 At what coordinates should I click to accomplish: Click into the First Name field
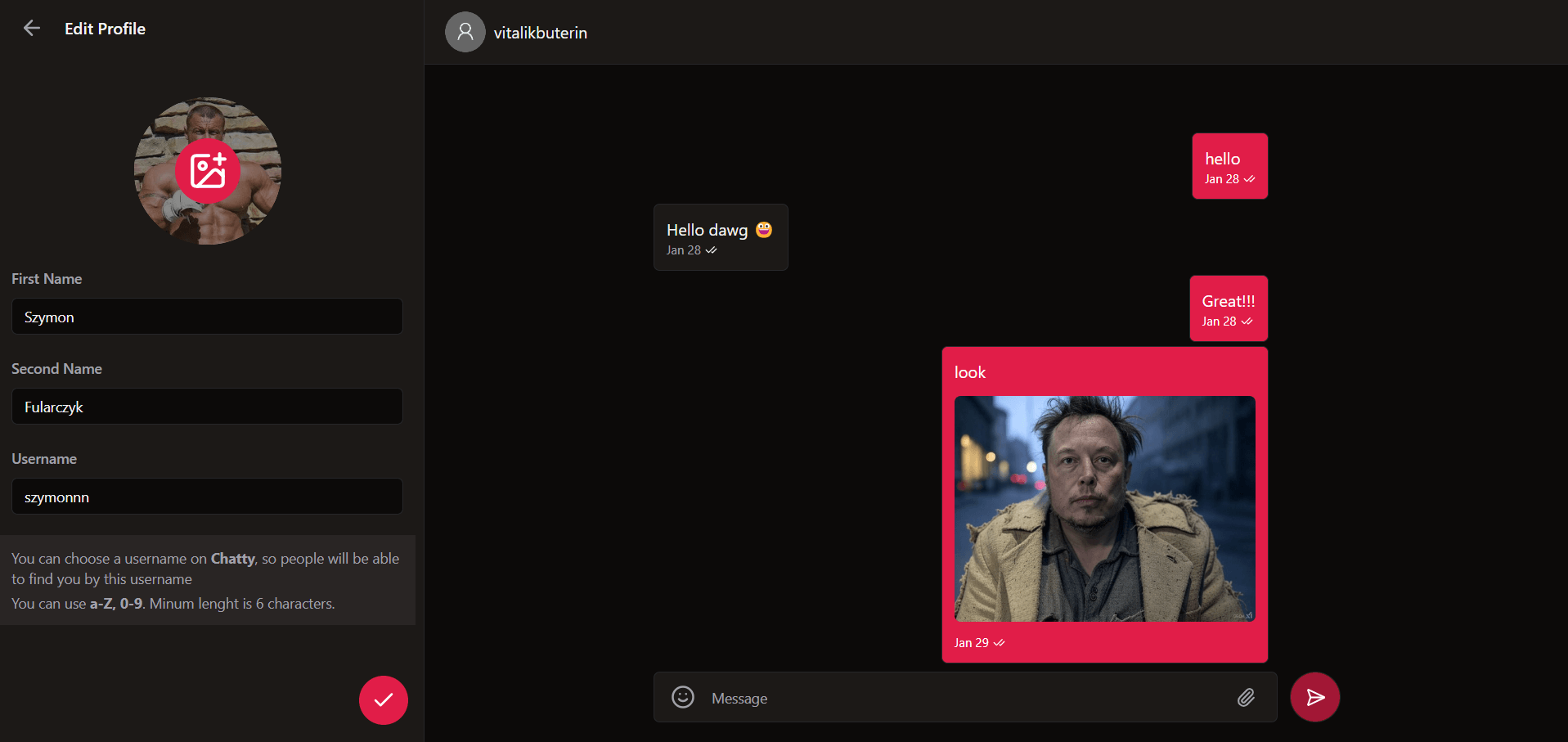pos(207,317)
